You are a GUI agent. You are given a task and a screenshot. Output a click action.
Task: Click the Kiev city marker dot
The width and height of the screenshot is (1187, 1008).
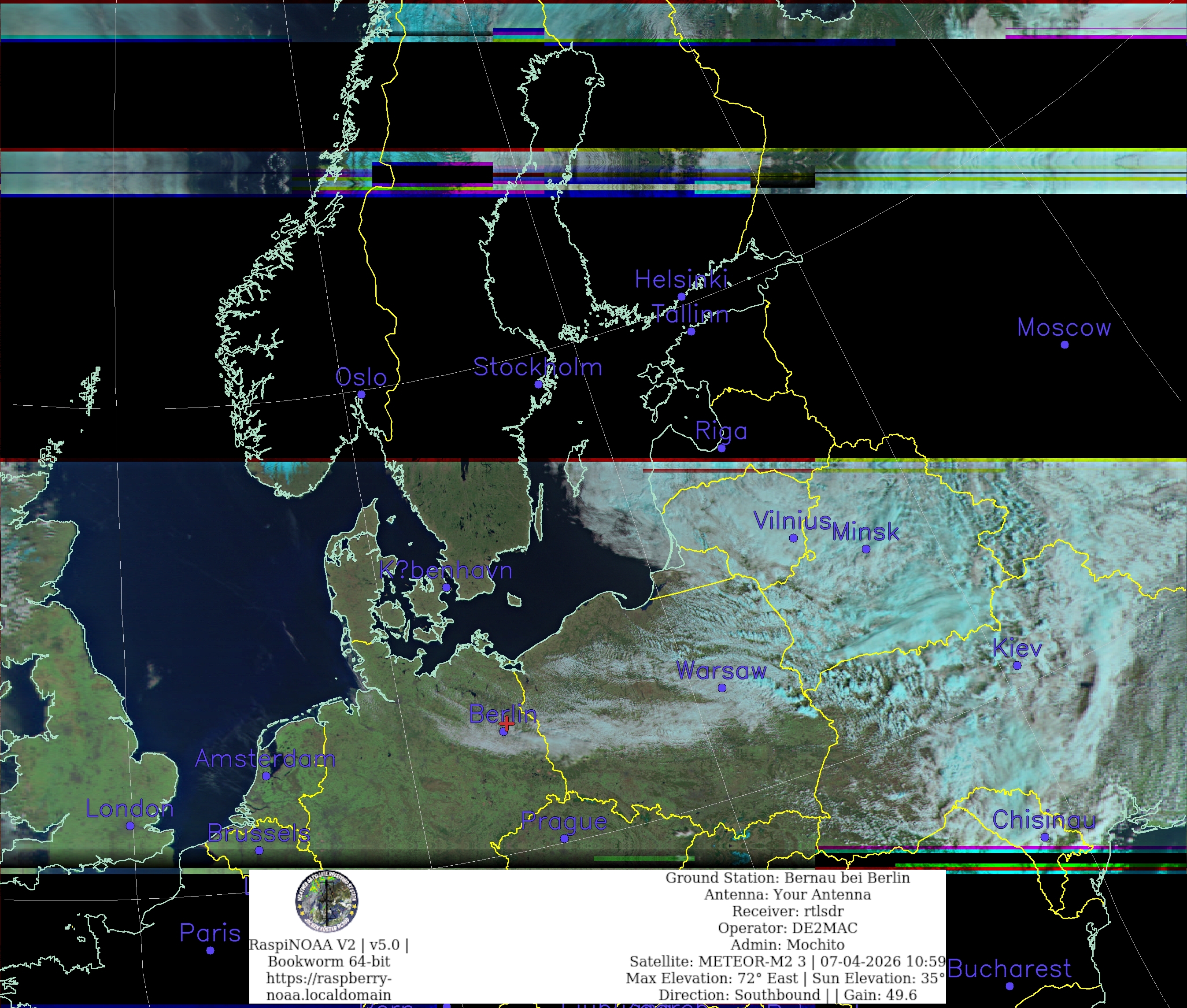(x=1017, y=665)
